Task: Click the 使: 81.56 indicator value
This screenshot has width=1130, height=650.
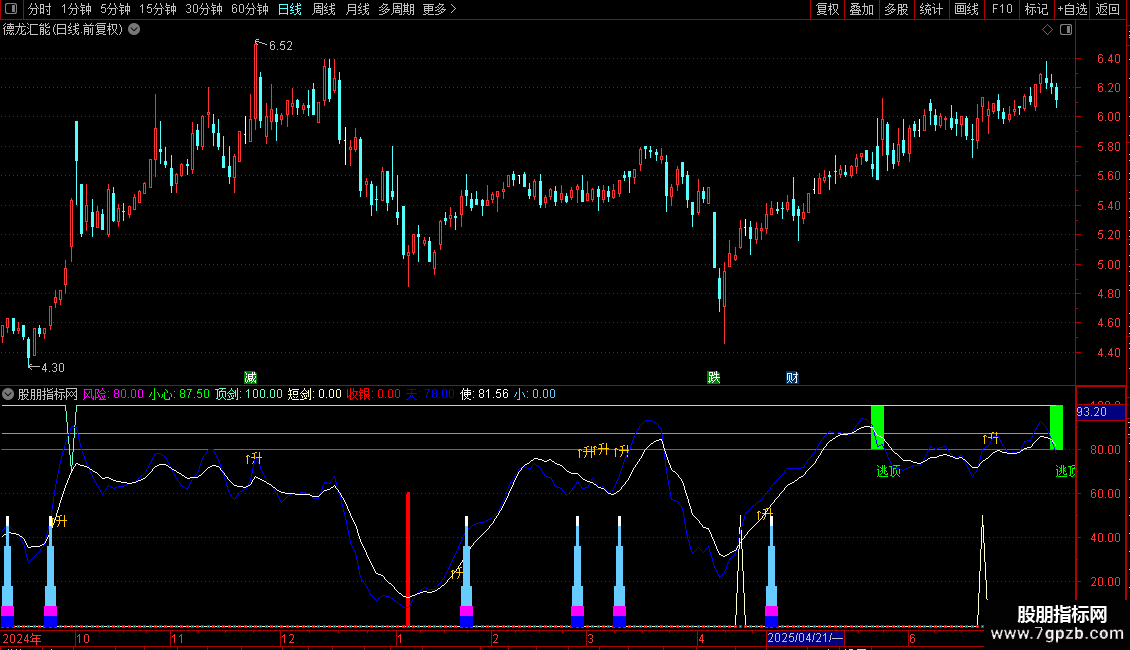Action: 484,394
